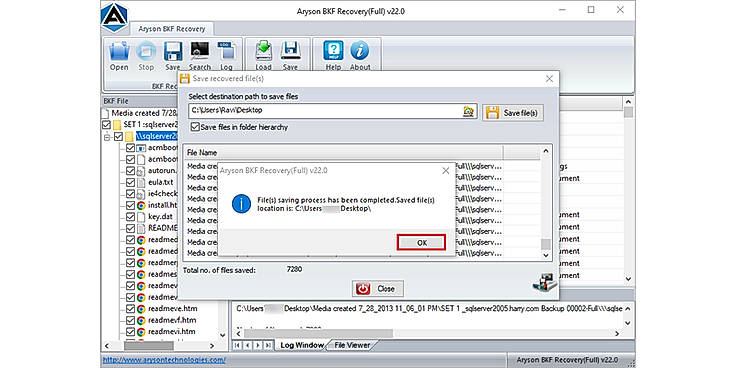This screenshot has height=368, width=736.
Task: Uncheck the ie4check file checkbox
Action: [x=130, y=194]
